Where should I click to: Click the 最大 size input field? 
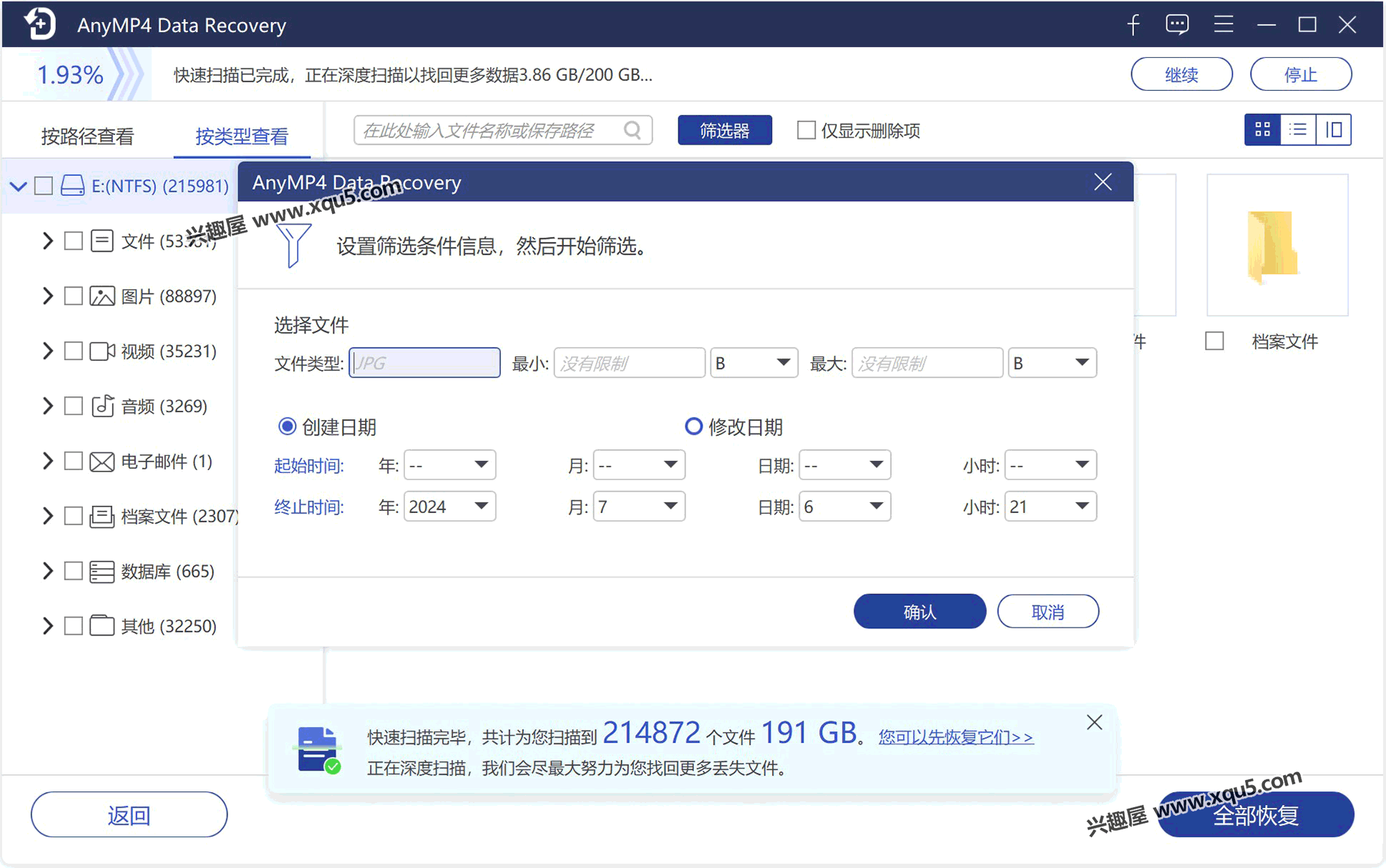(x=927, y=363)
